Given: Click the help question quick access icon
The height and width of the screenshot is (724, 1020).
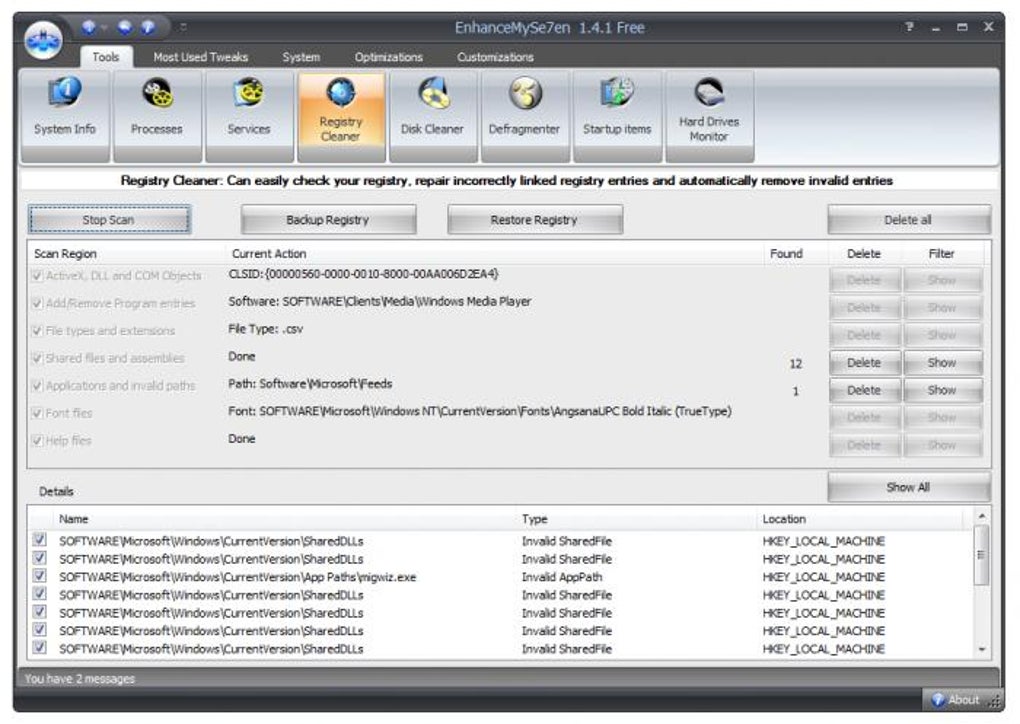Looking at the screenshot, I should (148, 27).
